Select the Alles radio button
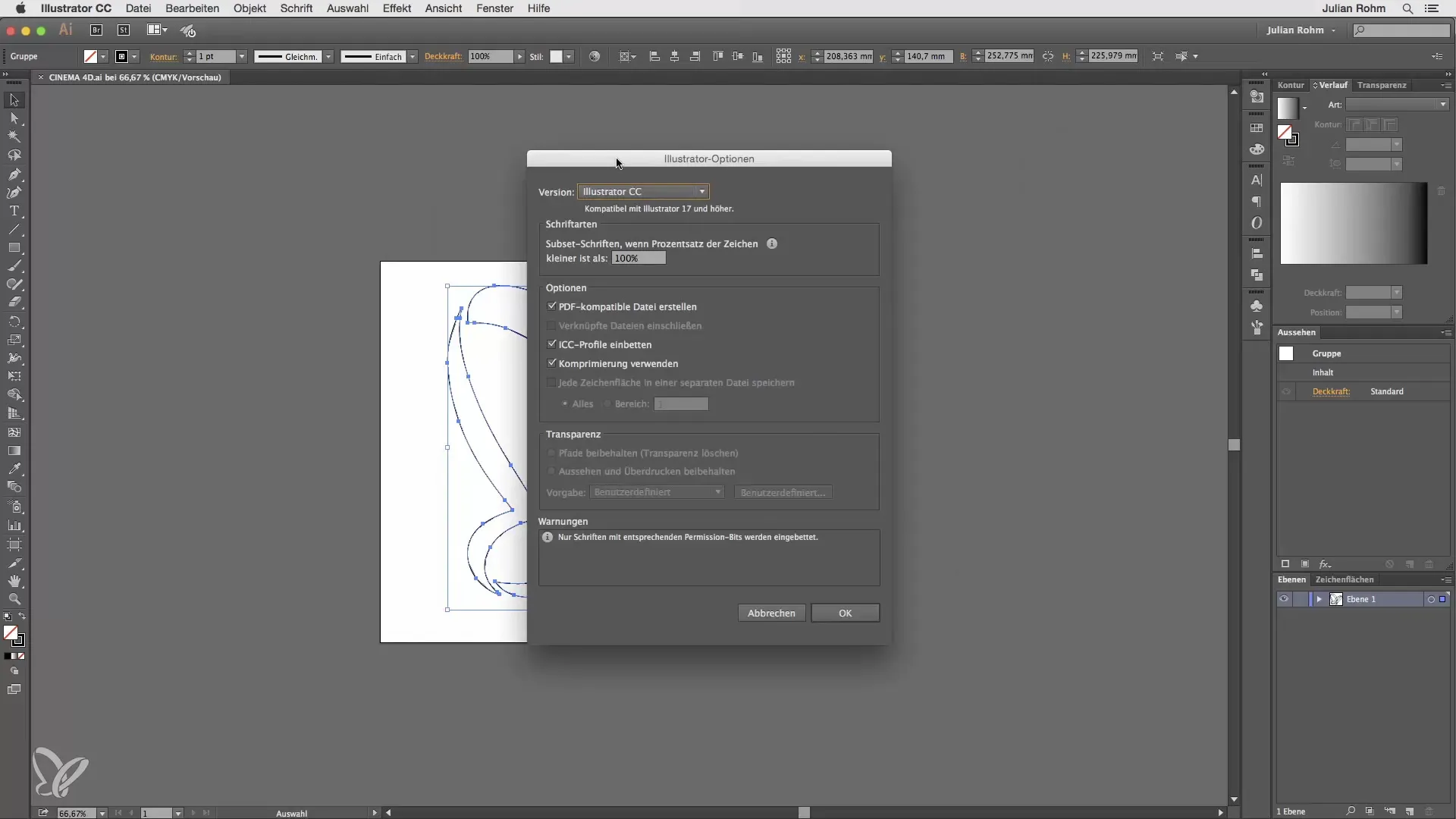Screen dimensions: 1456x819 [565, 403]
